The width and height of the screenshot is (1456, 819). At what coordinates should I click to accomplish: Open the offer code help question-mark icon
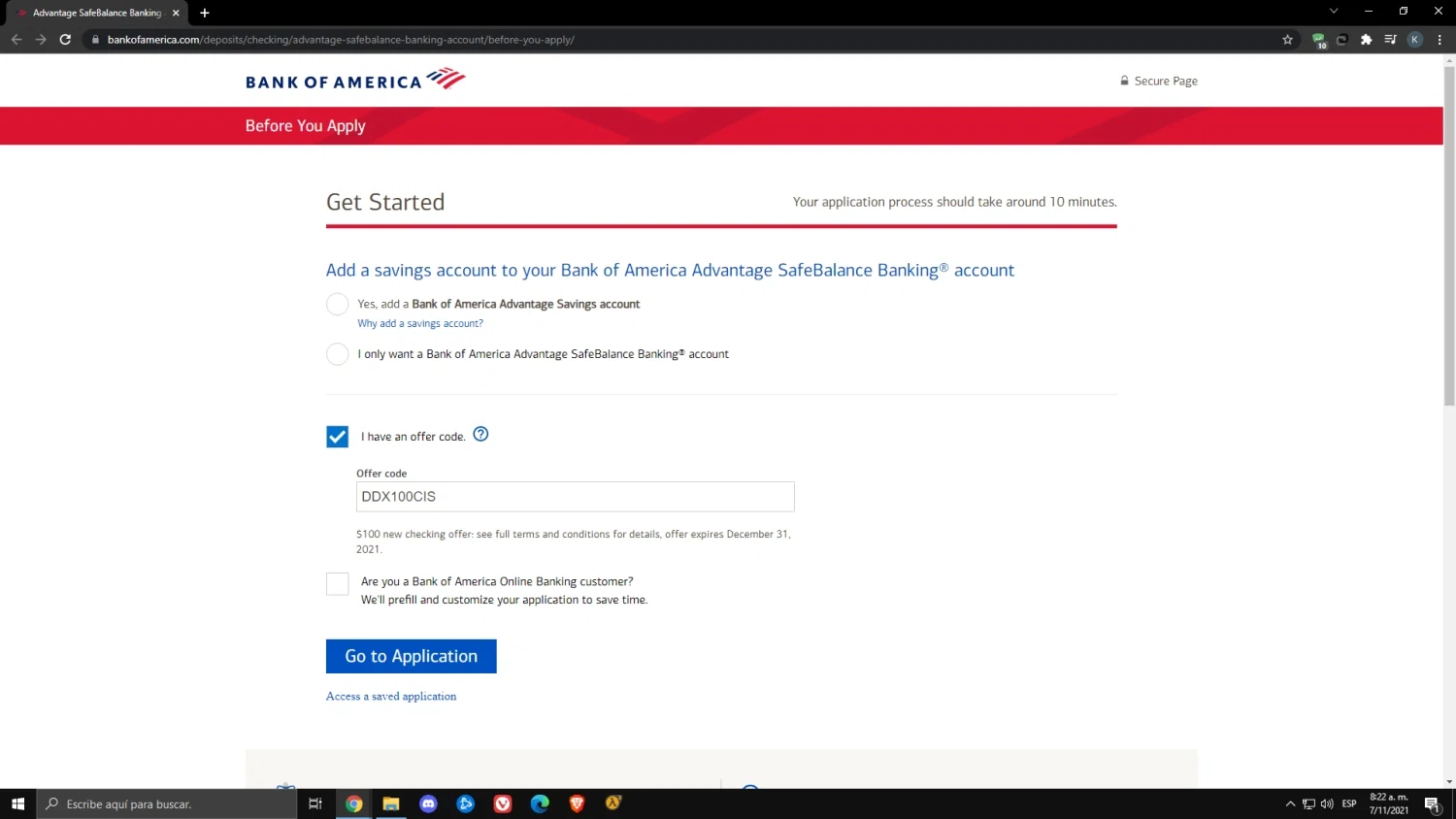[x=480, y=435]
